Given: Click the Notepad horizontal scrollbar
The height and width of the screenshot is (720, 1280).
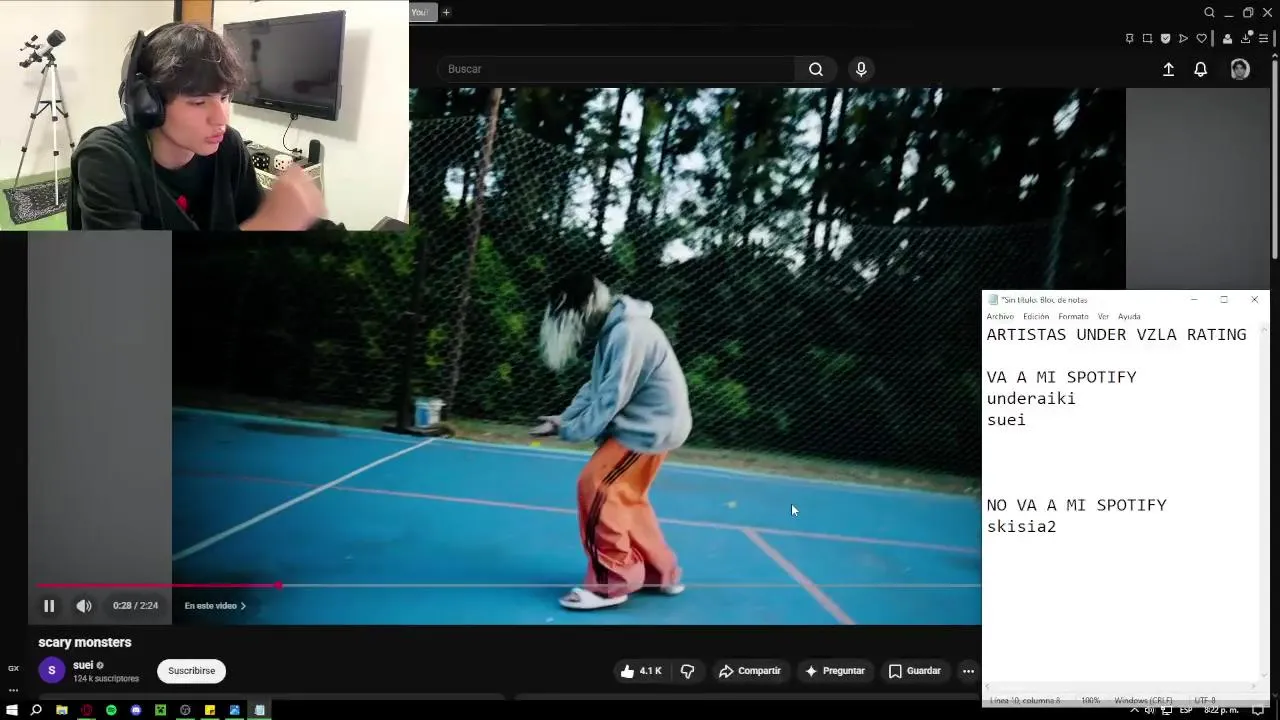Looking at the screenshot, I should click(1120, 688).
